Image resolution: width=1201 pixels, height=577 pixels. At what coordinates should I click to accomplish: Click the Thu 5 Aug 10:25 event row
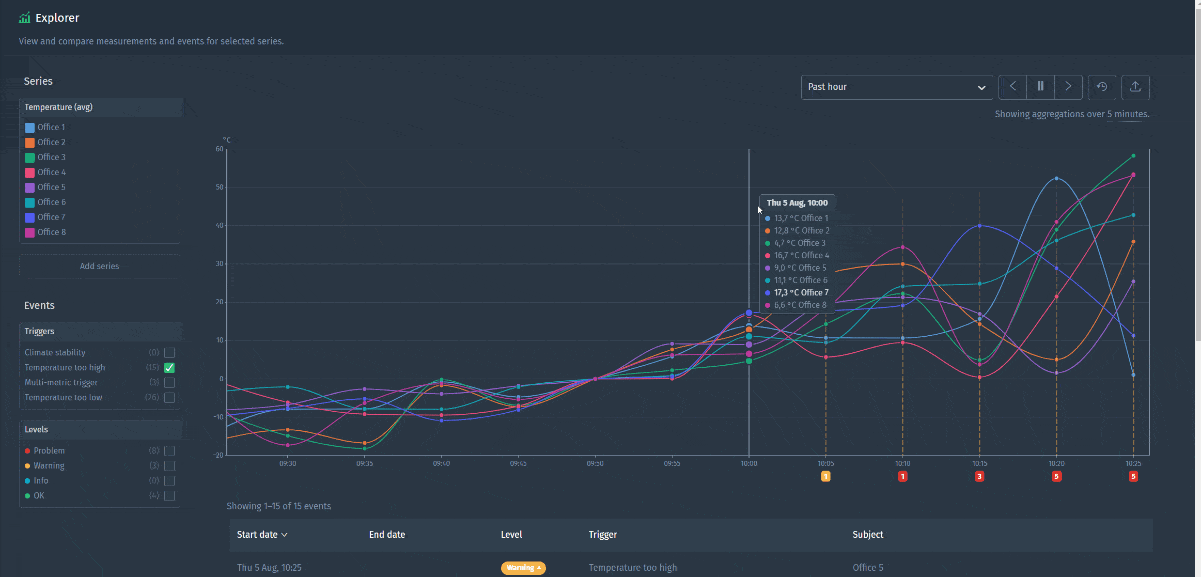click(x=270, y=567)
